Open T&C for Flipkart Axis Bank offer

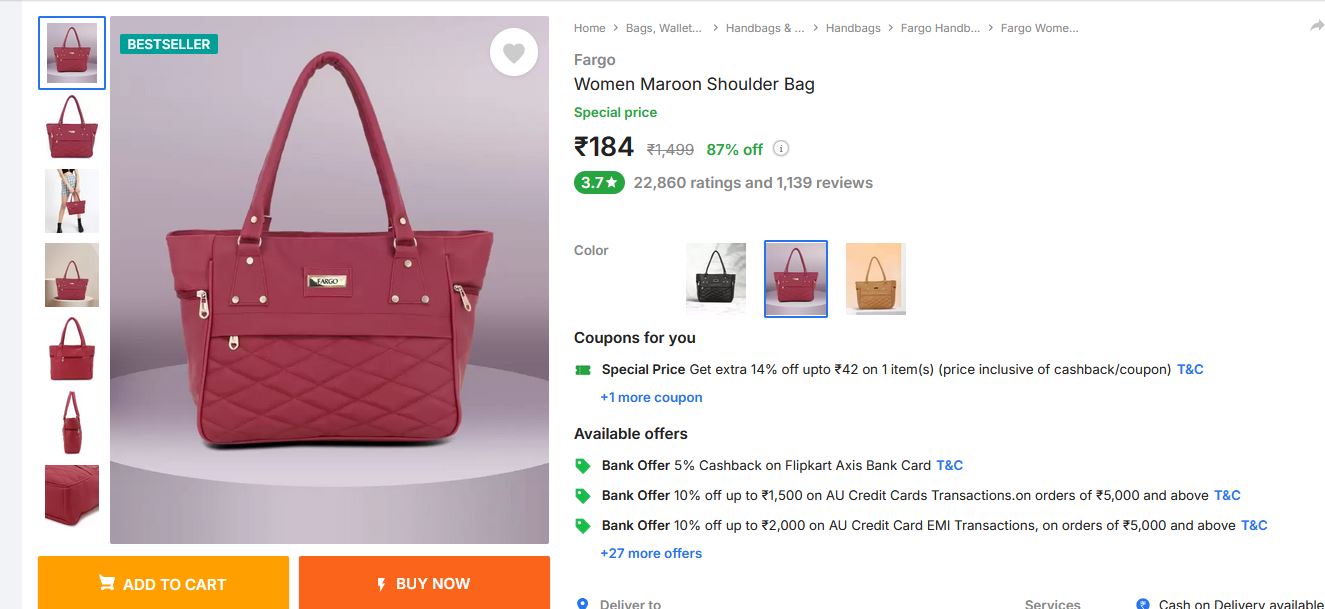pyautogui.click(x=949, y=465)
